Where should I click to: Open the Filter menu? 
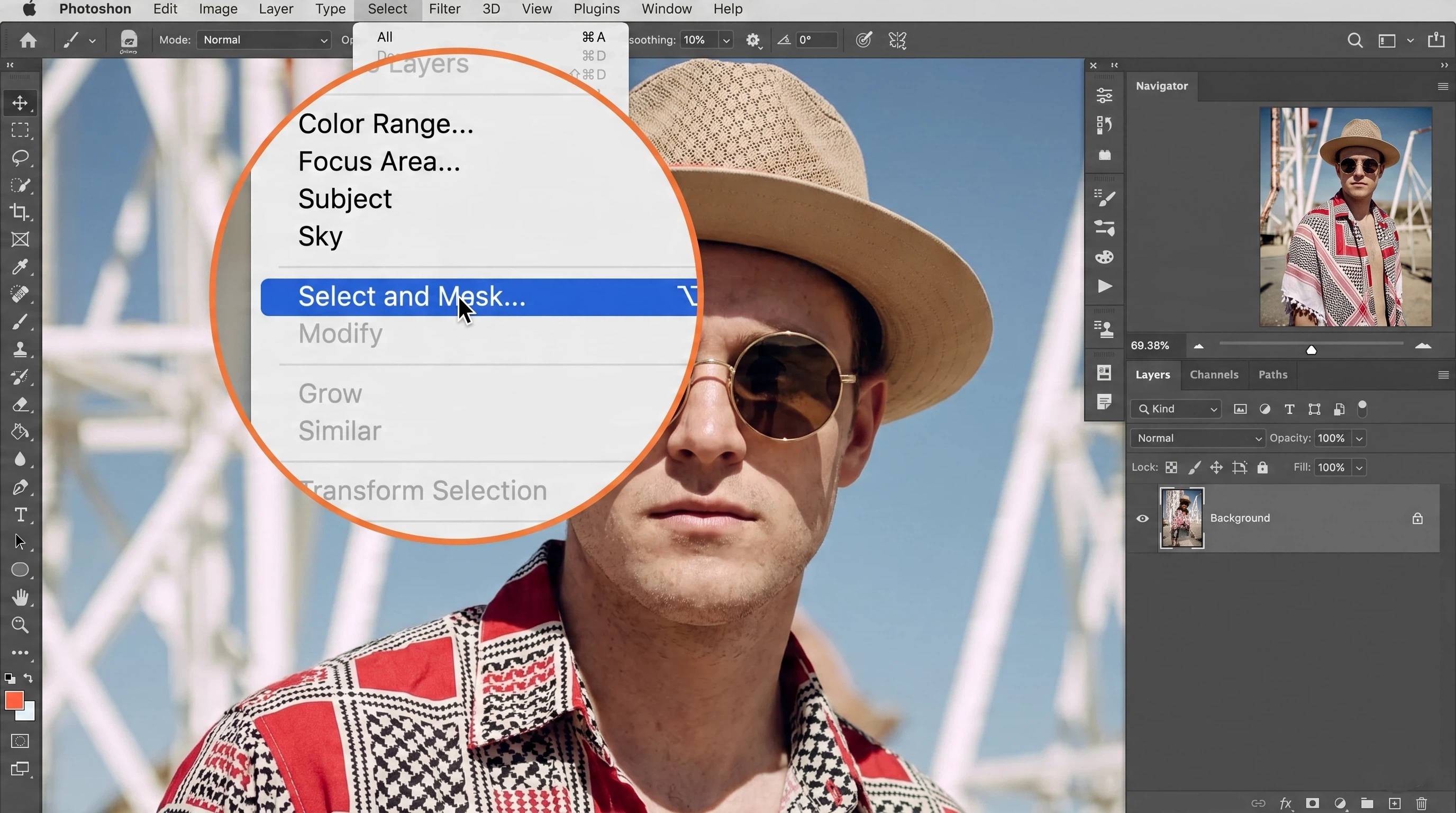[x=444, y=9]
